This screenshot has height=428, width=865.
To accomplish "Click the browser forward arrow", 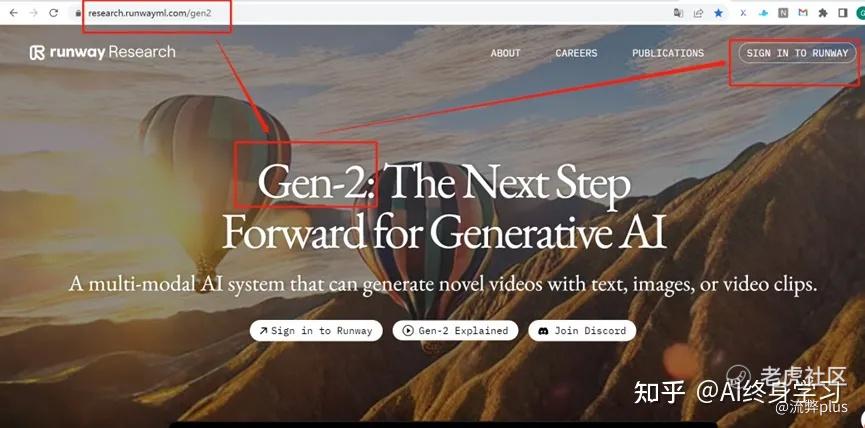I will 34,13.
